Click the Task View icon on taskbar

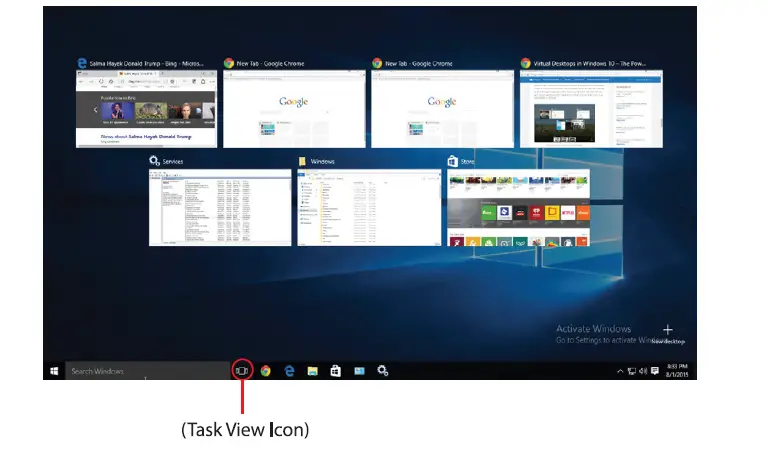click(242, 371)
